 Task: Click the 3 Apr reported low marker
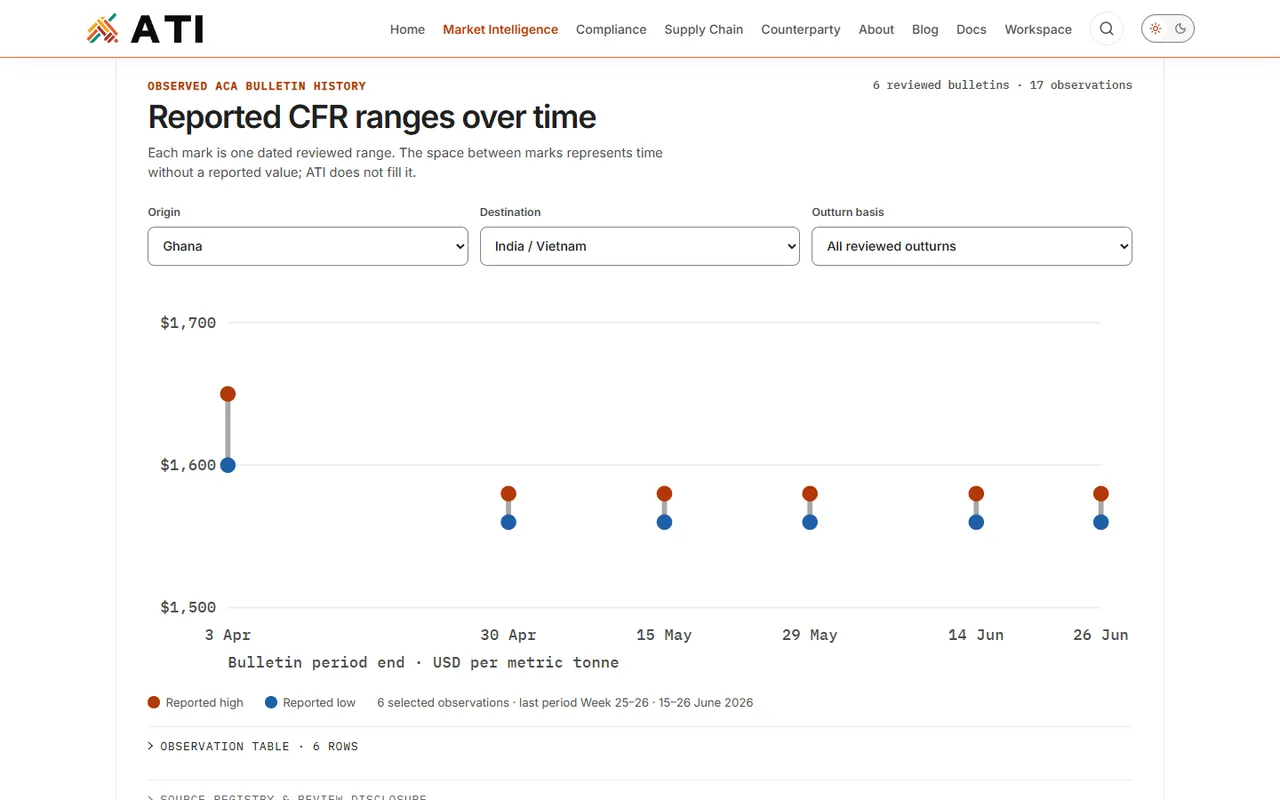tap(228, 465)
